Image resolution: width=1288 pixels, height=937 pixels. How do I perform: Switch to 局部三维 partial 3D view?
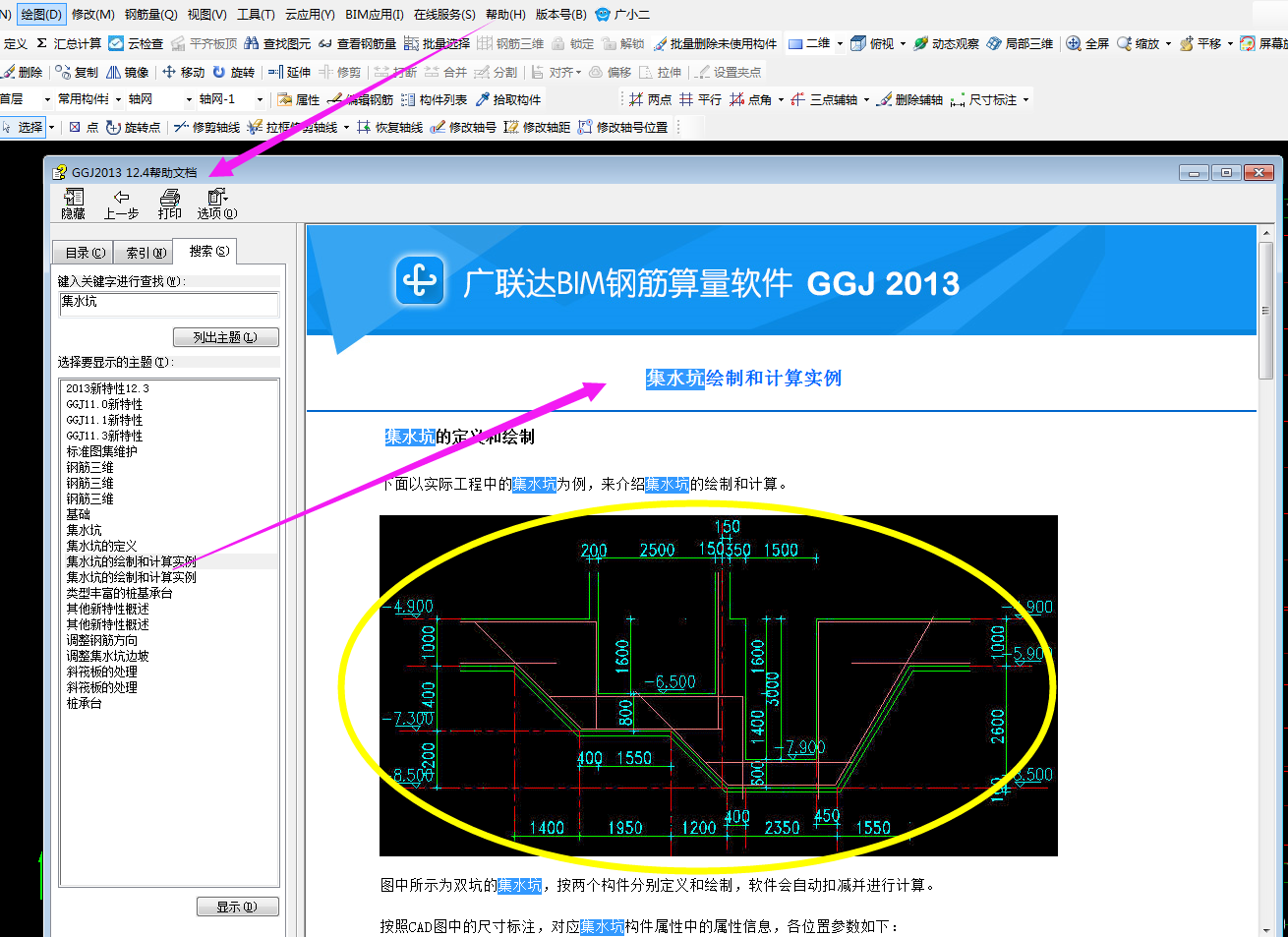pyautogui.click(x=1020, y=43)
